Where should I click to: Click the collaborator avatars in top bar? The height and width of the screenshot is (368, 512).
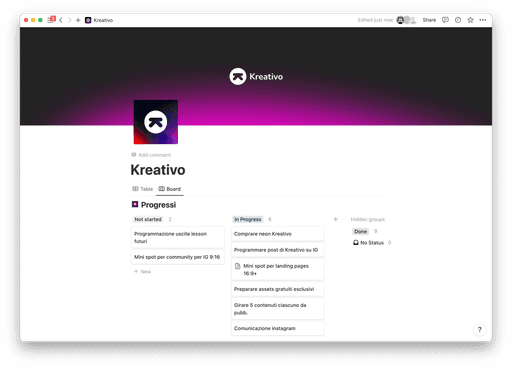point(406,20)
